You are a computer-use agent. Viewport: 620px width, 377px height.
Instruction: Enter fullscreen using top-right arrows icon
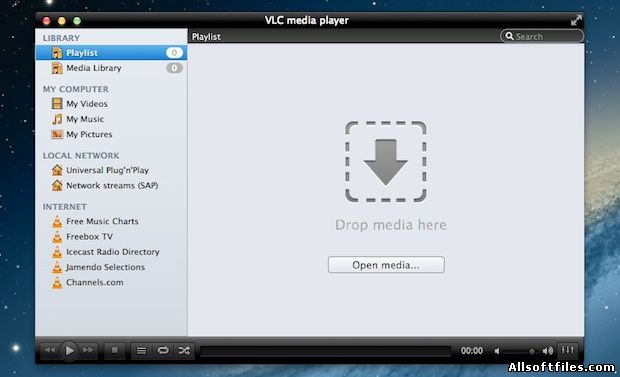(576, 20)
